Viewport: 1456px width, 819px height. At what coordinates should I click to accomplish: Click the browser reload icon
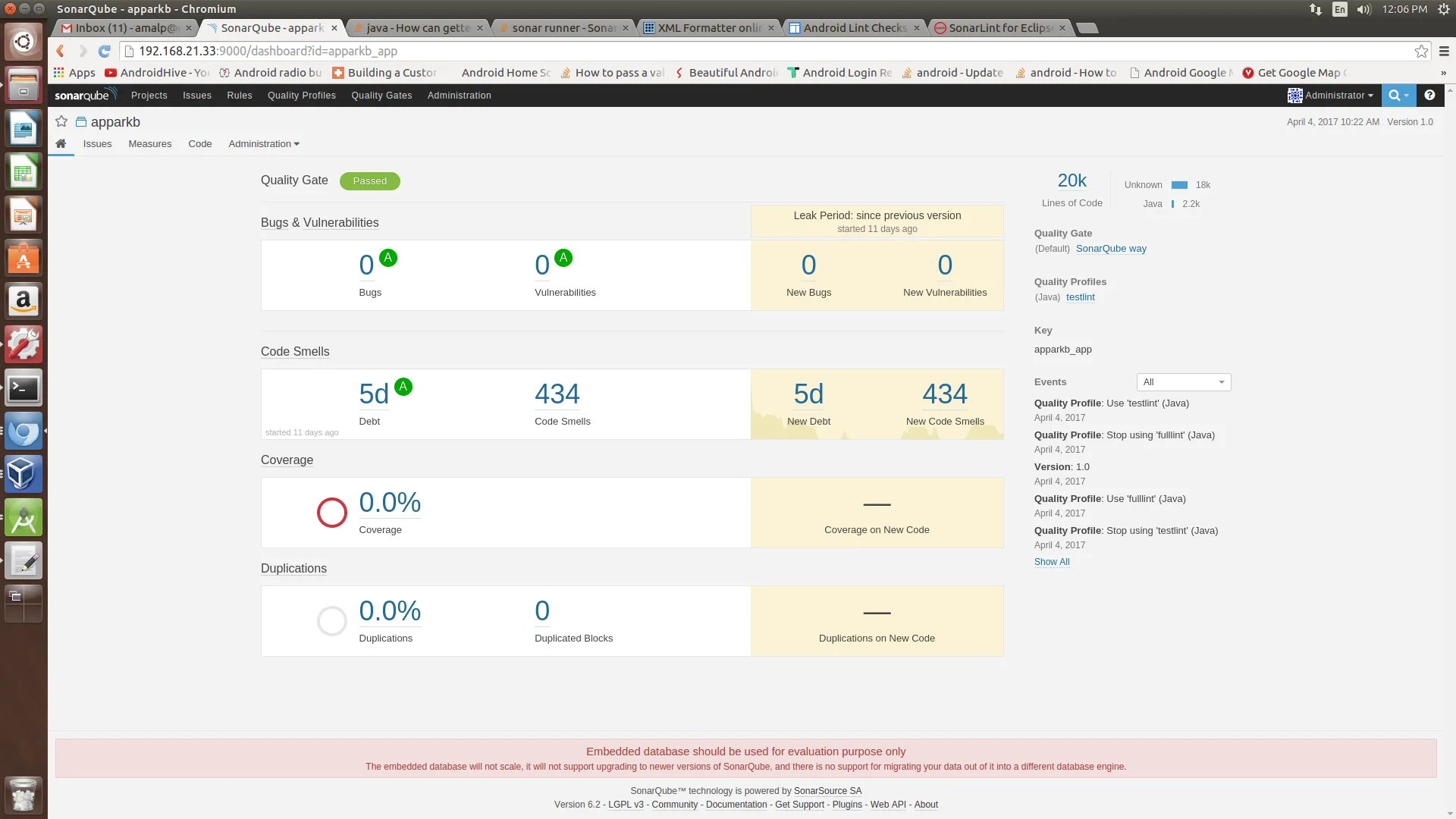click(x=105, y=51)
